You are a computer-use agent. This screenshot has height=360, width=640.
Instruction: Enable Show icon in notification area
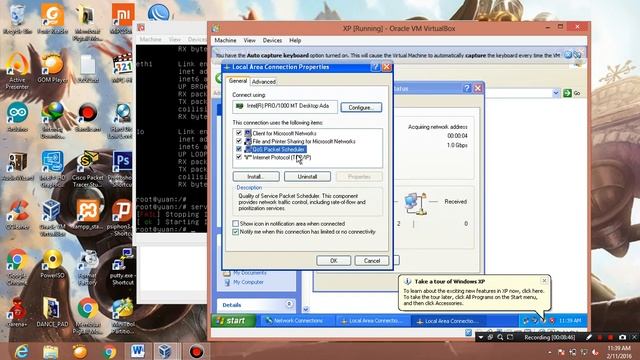click(236, 224)
